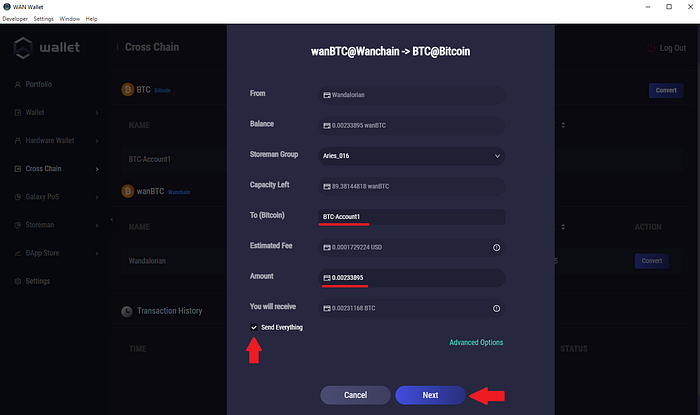Click the Hardware Wallet sidebar icon
The width and height of the screenshot is (700, 415).
[x=18, y=141]
